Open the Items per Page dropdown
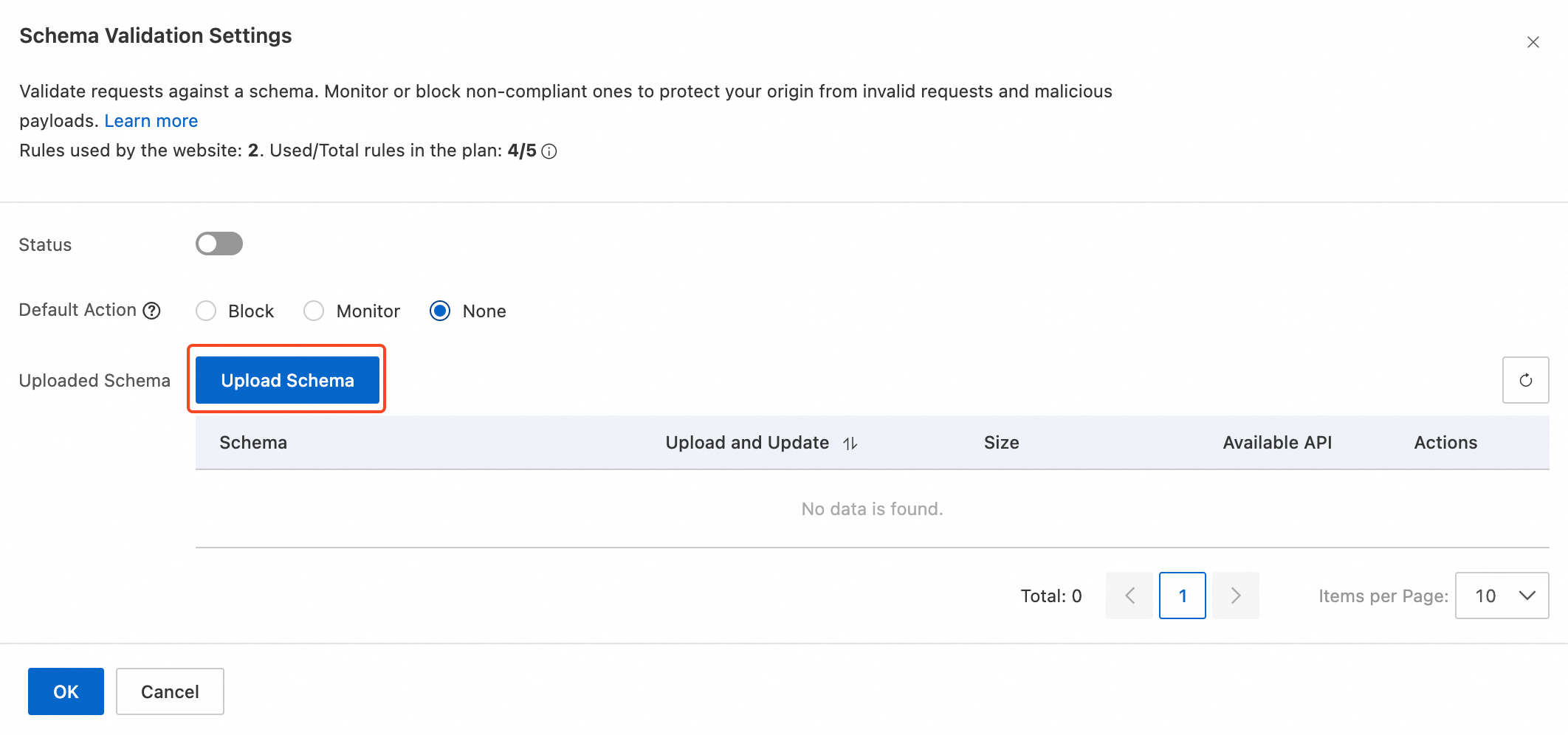The image size is (1568, 735). 1502,596
